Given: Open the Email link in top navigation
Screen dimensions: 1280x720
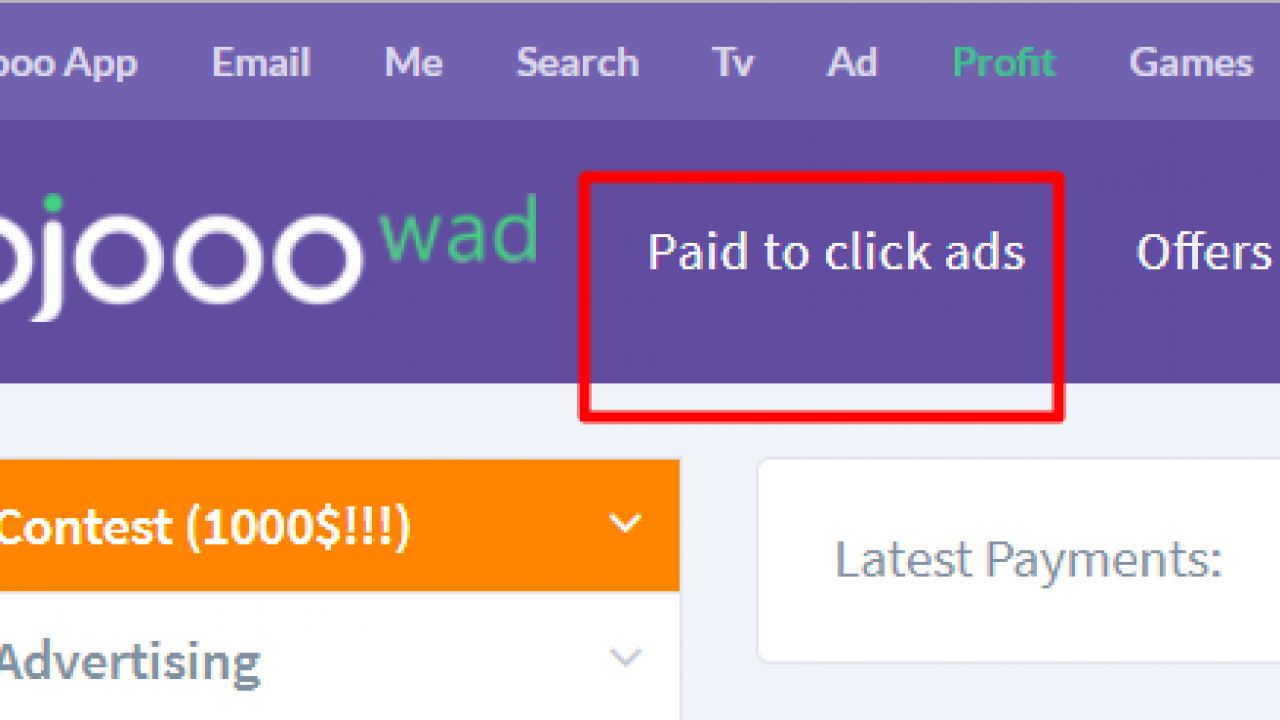Looking at the screenshot, I should tap(261, 63).
